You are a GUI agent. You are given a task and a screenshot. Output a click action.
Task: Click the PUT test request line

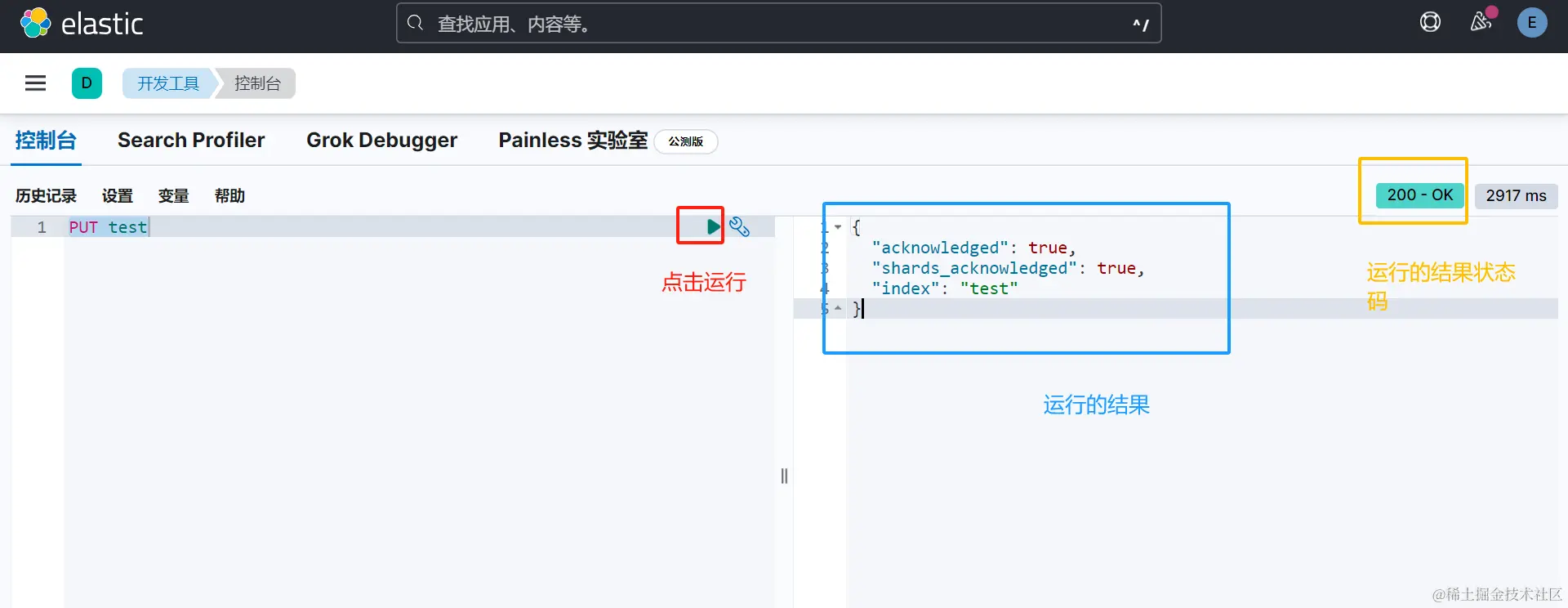click(109, 227)
